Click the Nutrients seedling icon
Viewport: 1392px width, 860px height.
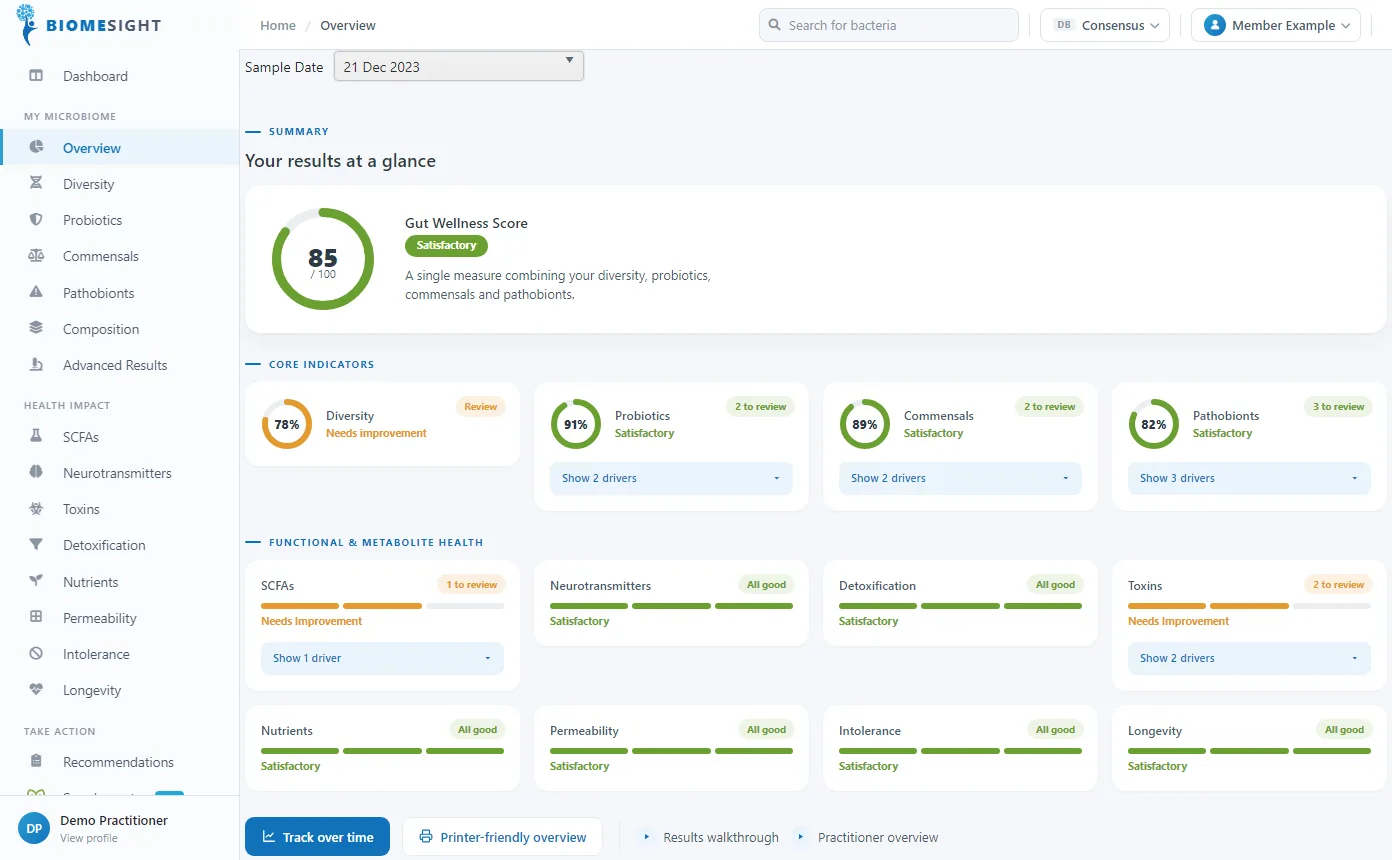[36, 582]
